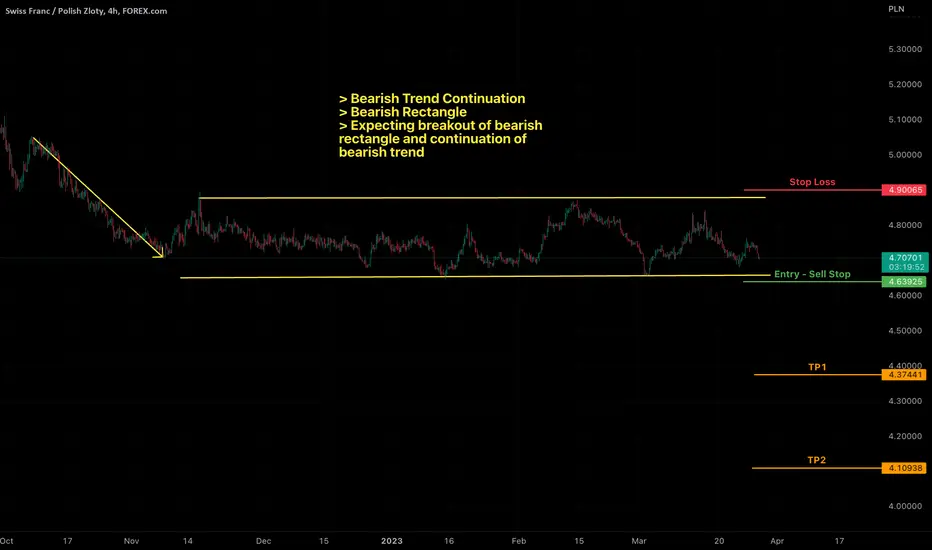Image resolution: width=932 pixels, height=550 pixels.
Task: Click the PLN currency label
Action: coord(896,9)
